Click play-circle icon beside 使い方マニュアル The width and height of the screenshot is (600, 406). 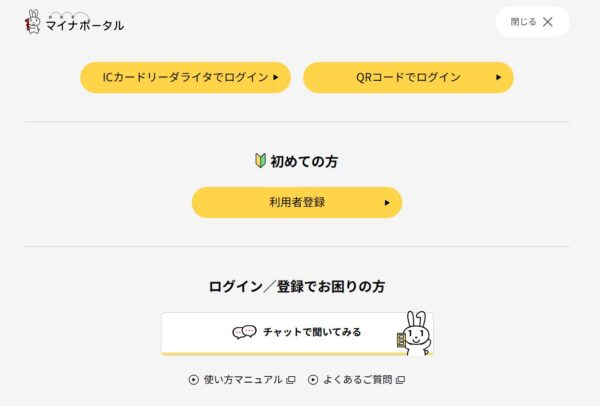[194, 380]
